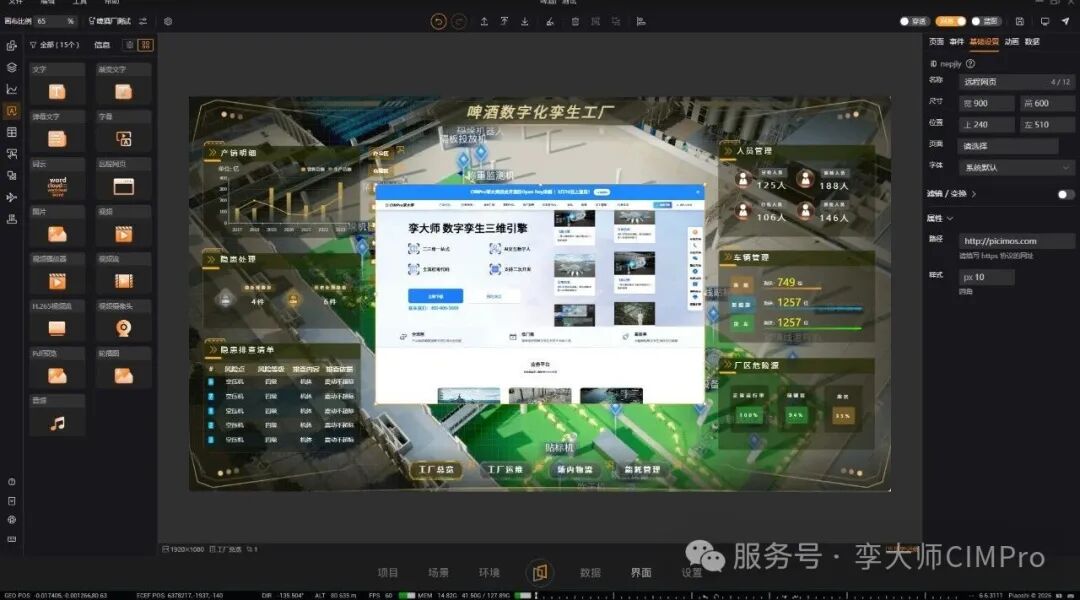
Task: Select the word cloud component icon
Action: tap(57, 186)
